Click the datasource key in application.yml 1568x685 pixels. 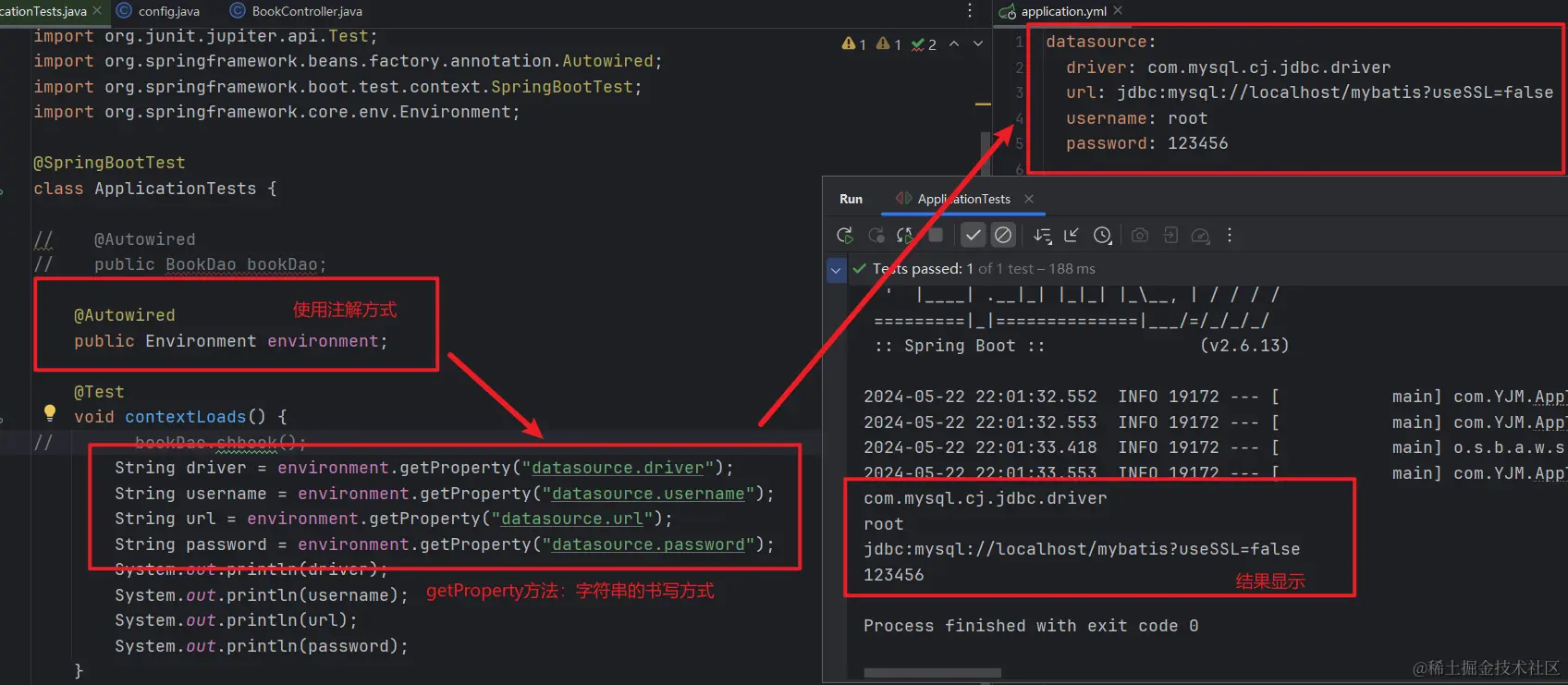point(1096,42)
